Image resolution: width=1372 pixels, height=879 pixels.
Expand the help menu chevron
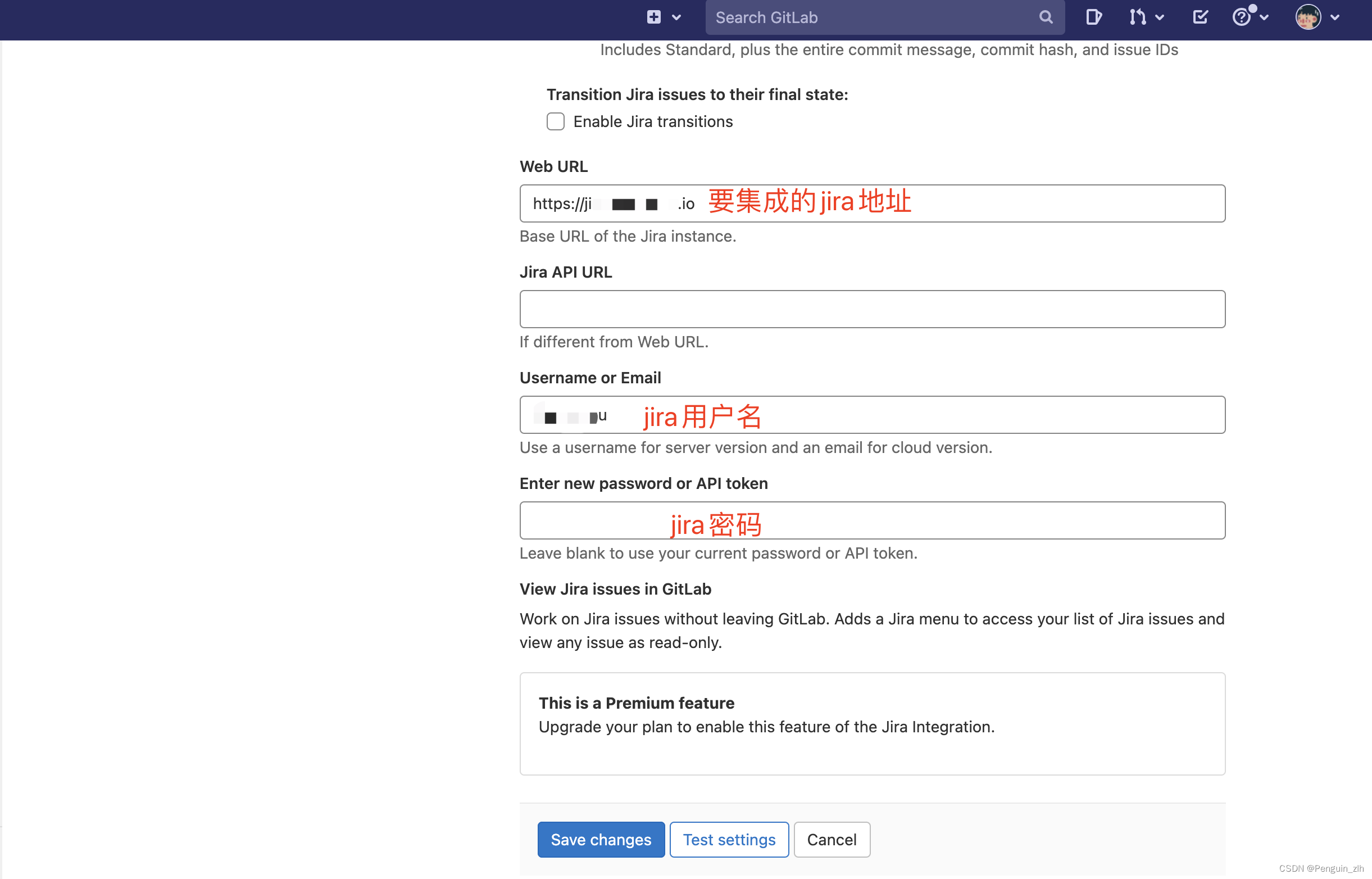1264,17
